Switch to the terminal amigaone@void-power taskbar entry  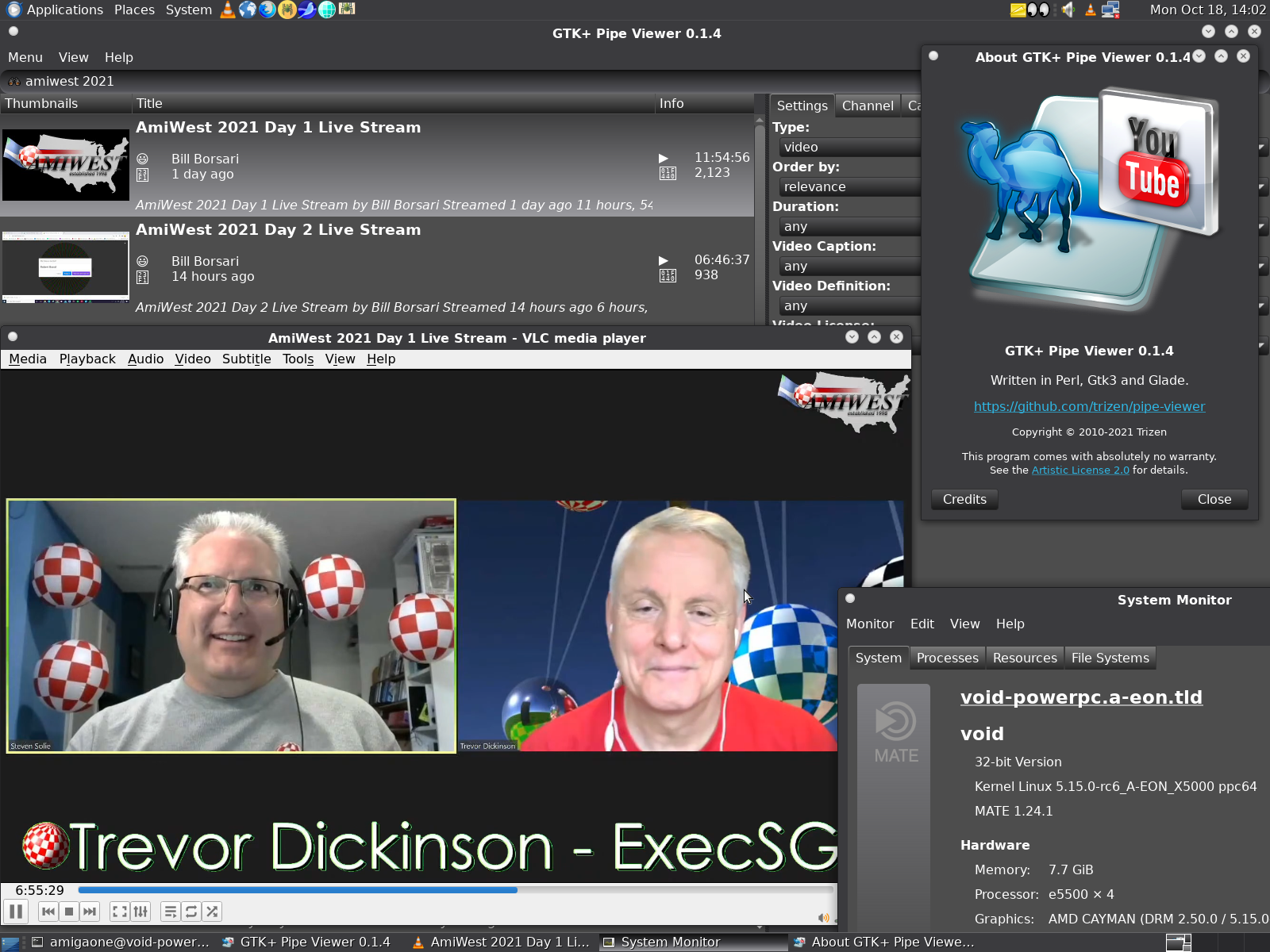pos(121,942)
